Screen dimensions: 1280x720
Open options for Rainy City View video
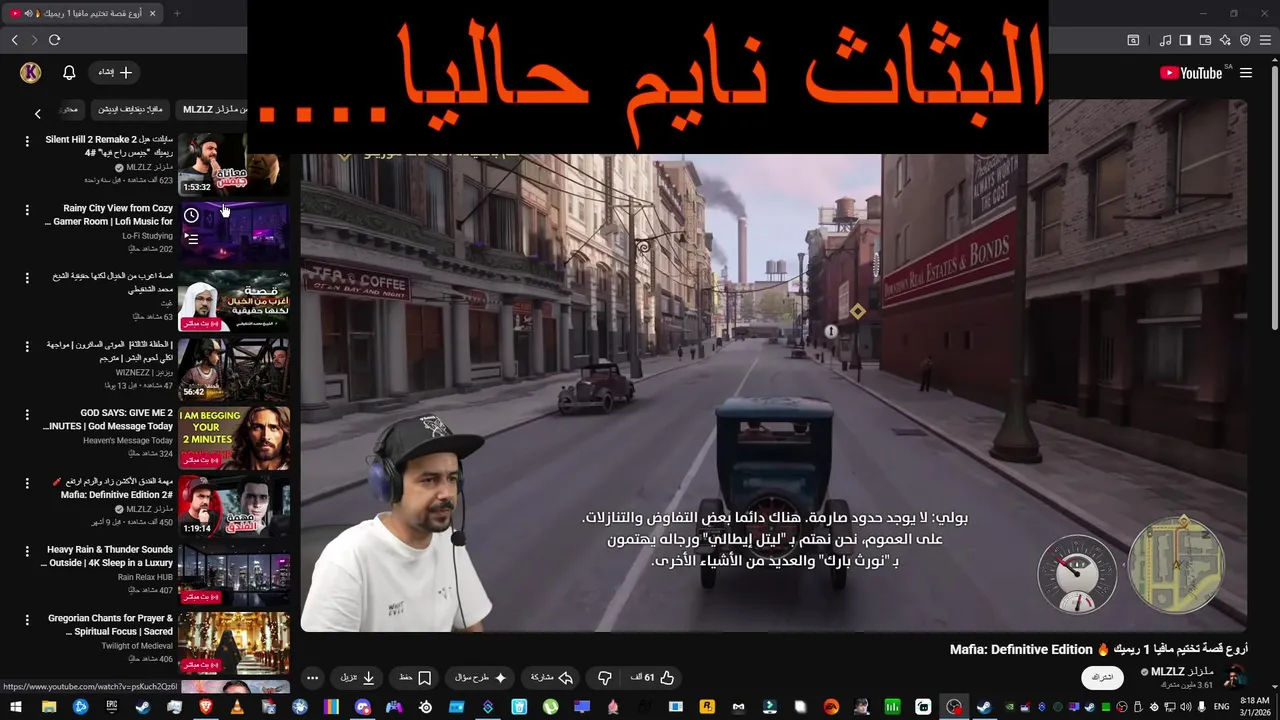click(x=27, y=210)
